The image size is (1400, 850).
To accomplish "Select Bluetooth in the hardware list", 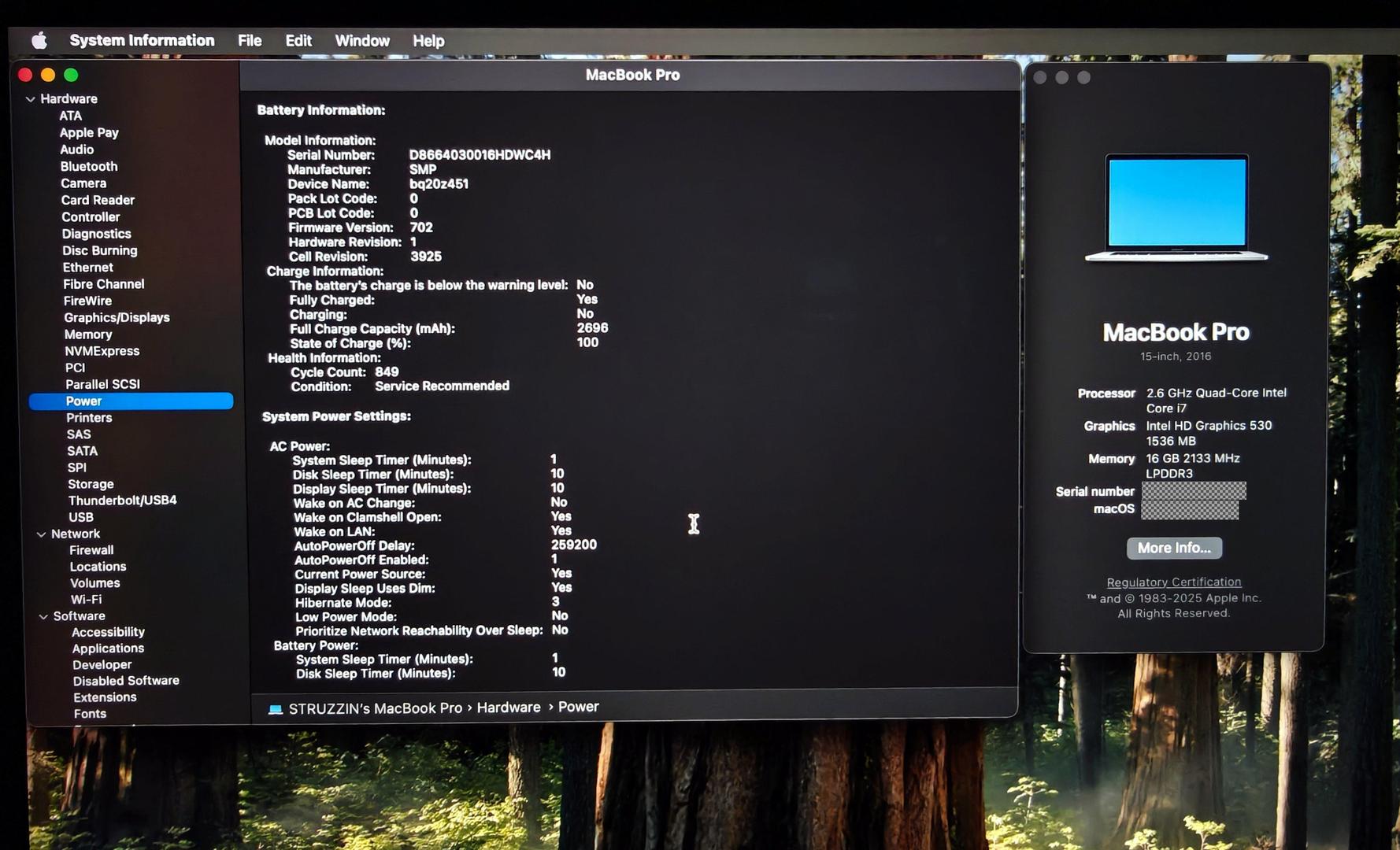I will point(89,167).
